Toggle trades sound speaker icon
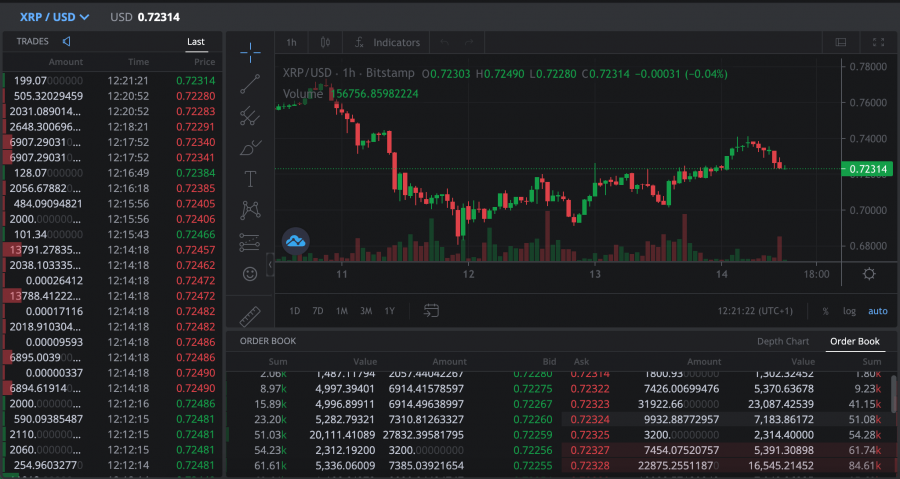The height and width of the screenshot is (479, 900). click(66, 42)
